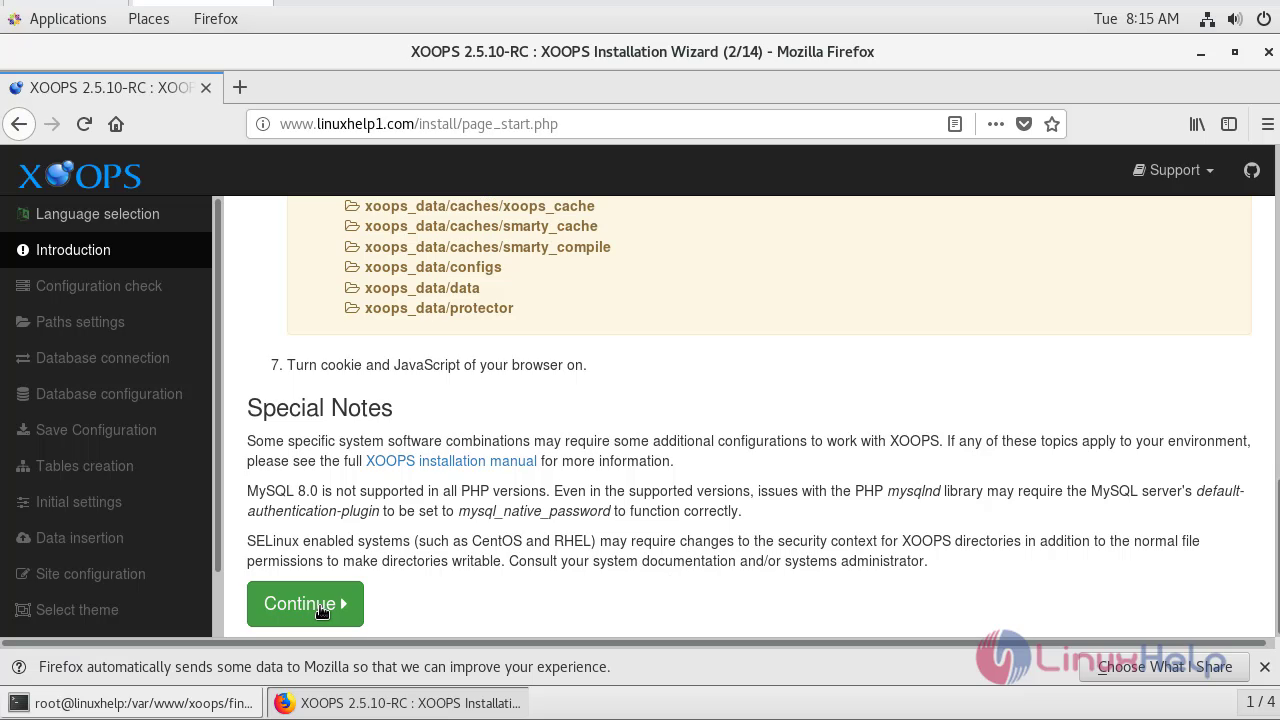Click the workspace switcher 1 / 4
The width and height of the screenshot is (1280, 720).
coord(1258,702)
